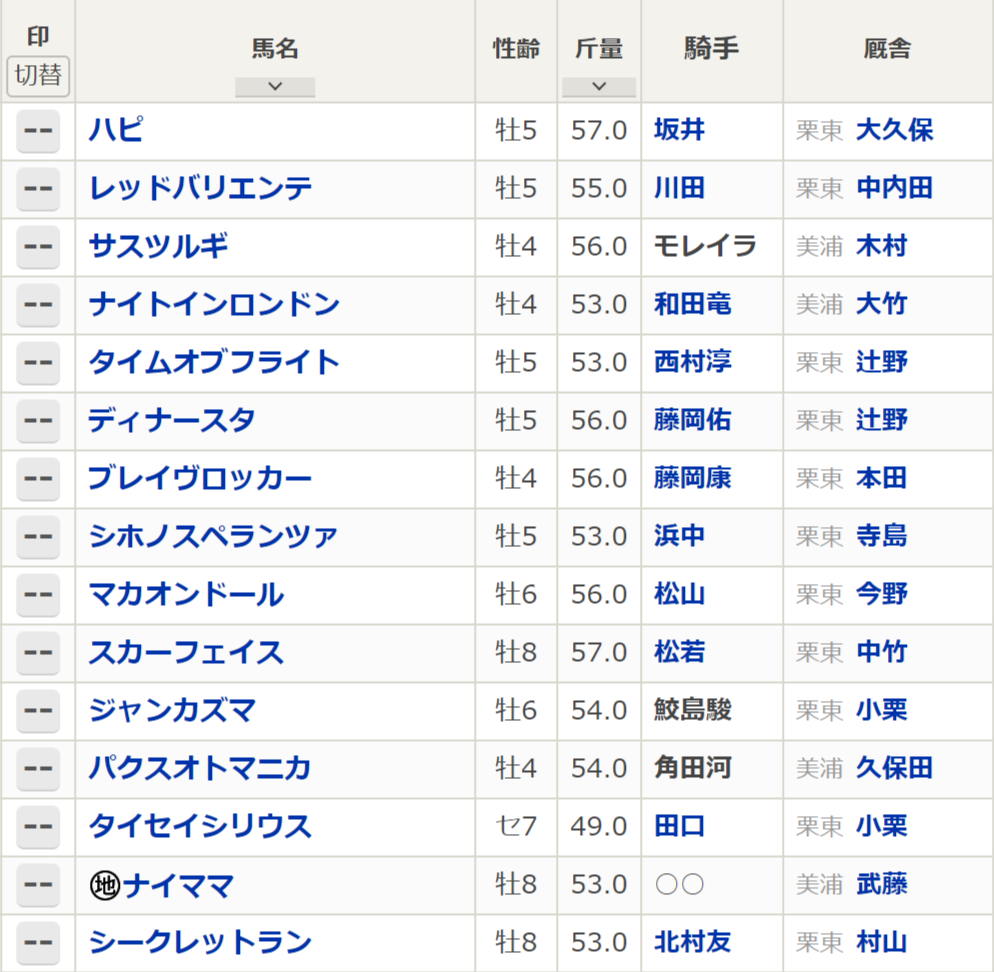Open trainer 大久保 stable link

click(x=894, y=131)
